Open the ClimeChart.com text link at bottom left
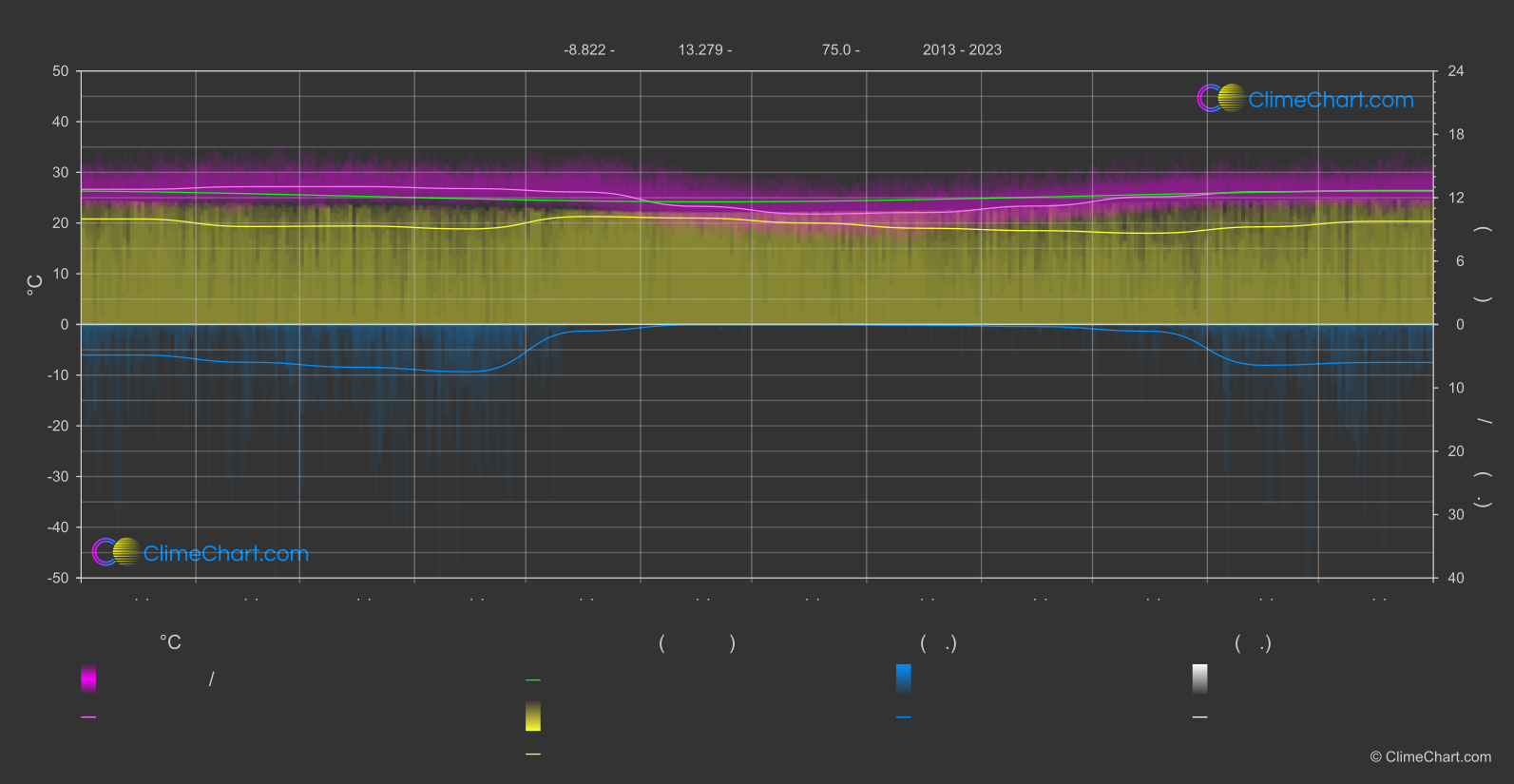 (226, 554)
